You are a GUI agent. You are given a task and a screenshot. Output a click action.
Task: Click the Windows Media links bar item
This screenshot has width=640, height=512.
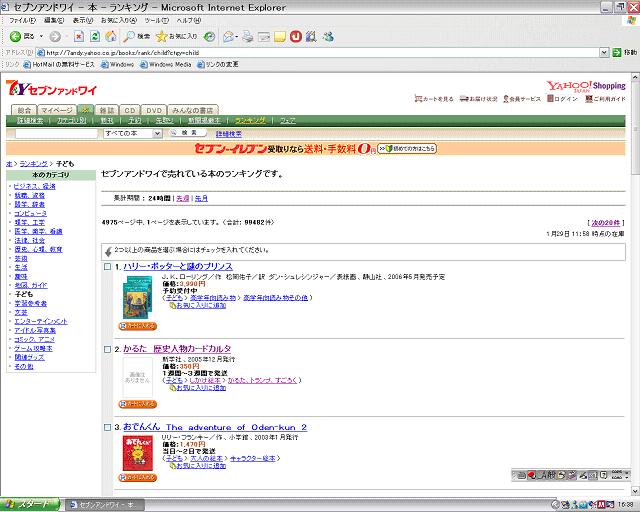point(165,65)
